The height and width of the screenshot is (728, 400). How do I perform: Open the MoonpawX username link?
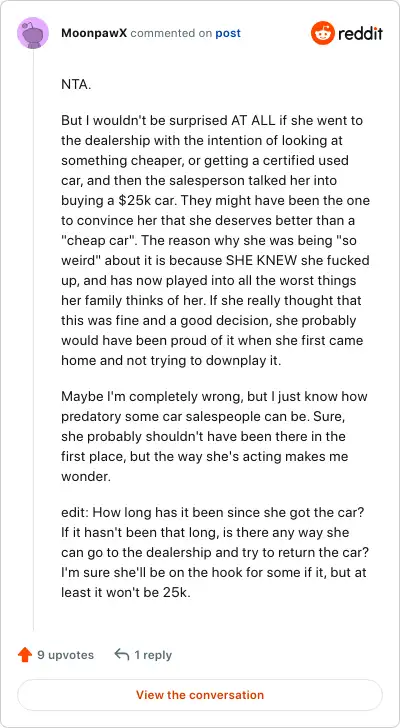pos(94,33)
